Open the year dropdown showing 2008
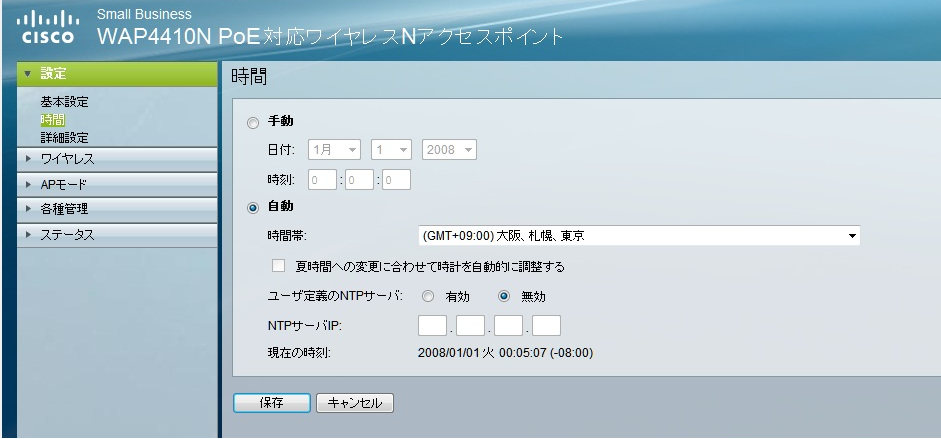Viewport: 941px width, 439px height. pyautogui.click(x=449, y=149)
